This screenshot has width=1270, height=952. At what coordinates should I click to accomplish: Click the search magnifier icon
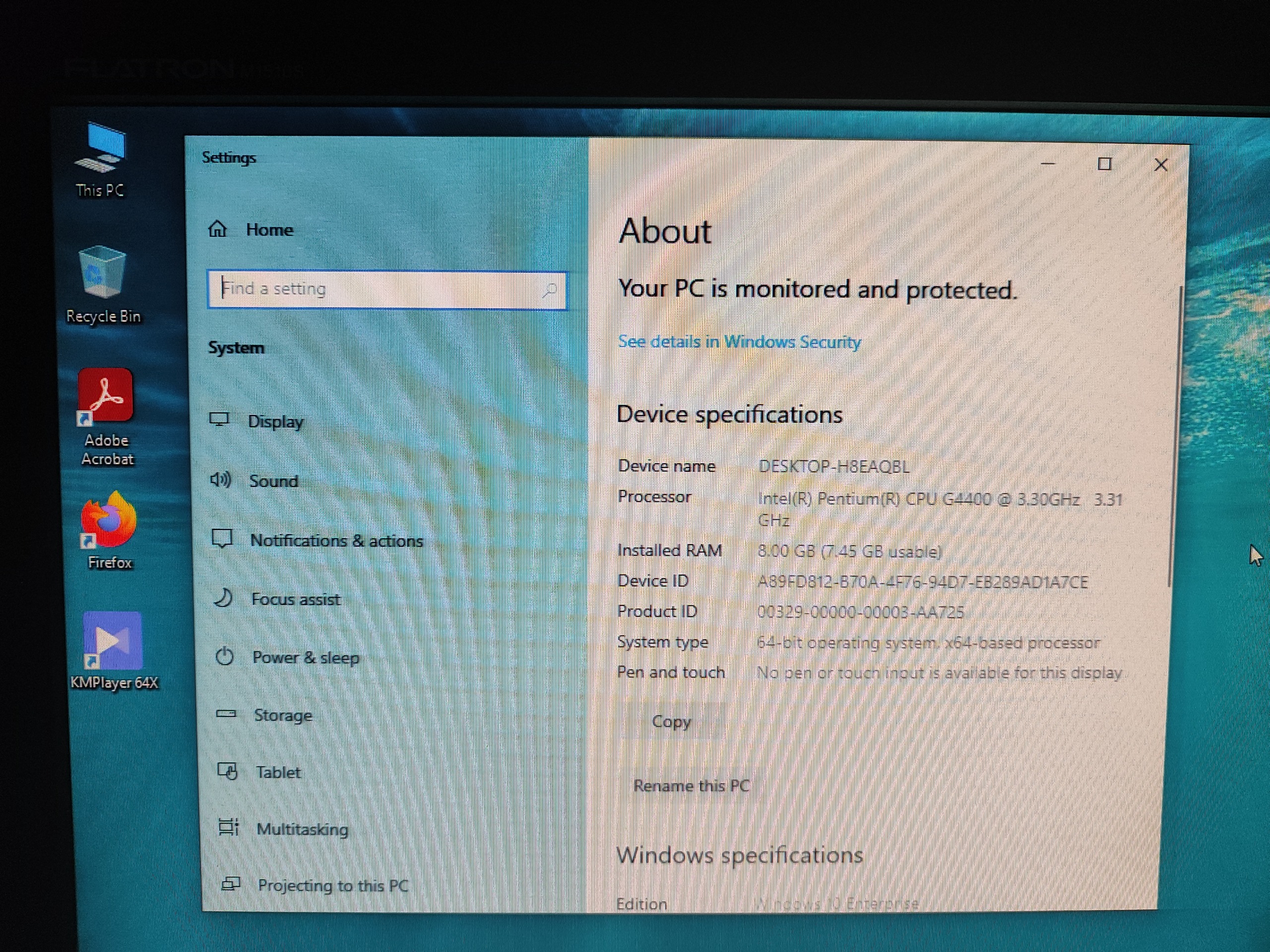click(x=549, y=291)
